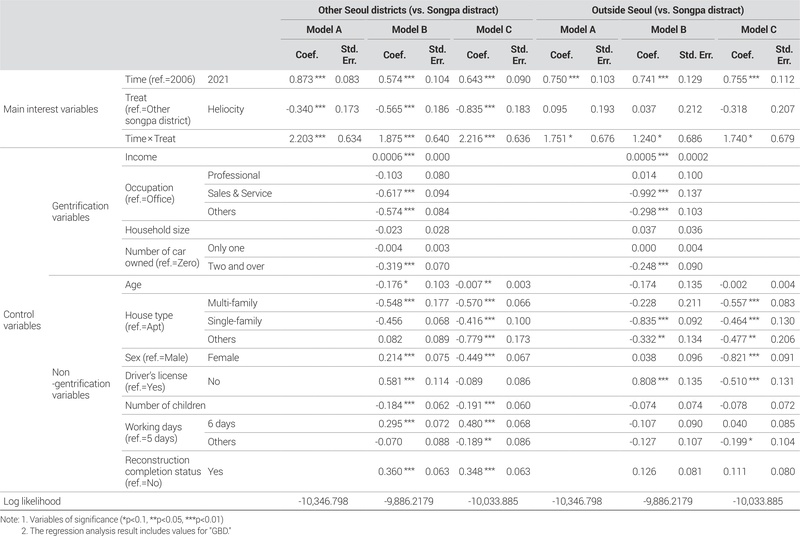Click the "Two and over" car ownership cell
The height and width of the screenshot is (536, 800).
(x=235, y=265)
